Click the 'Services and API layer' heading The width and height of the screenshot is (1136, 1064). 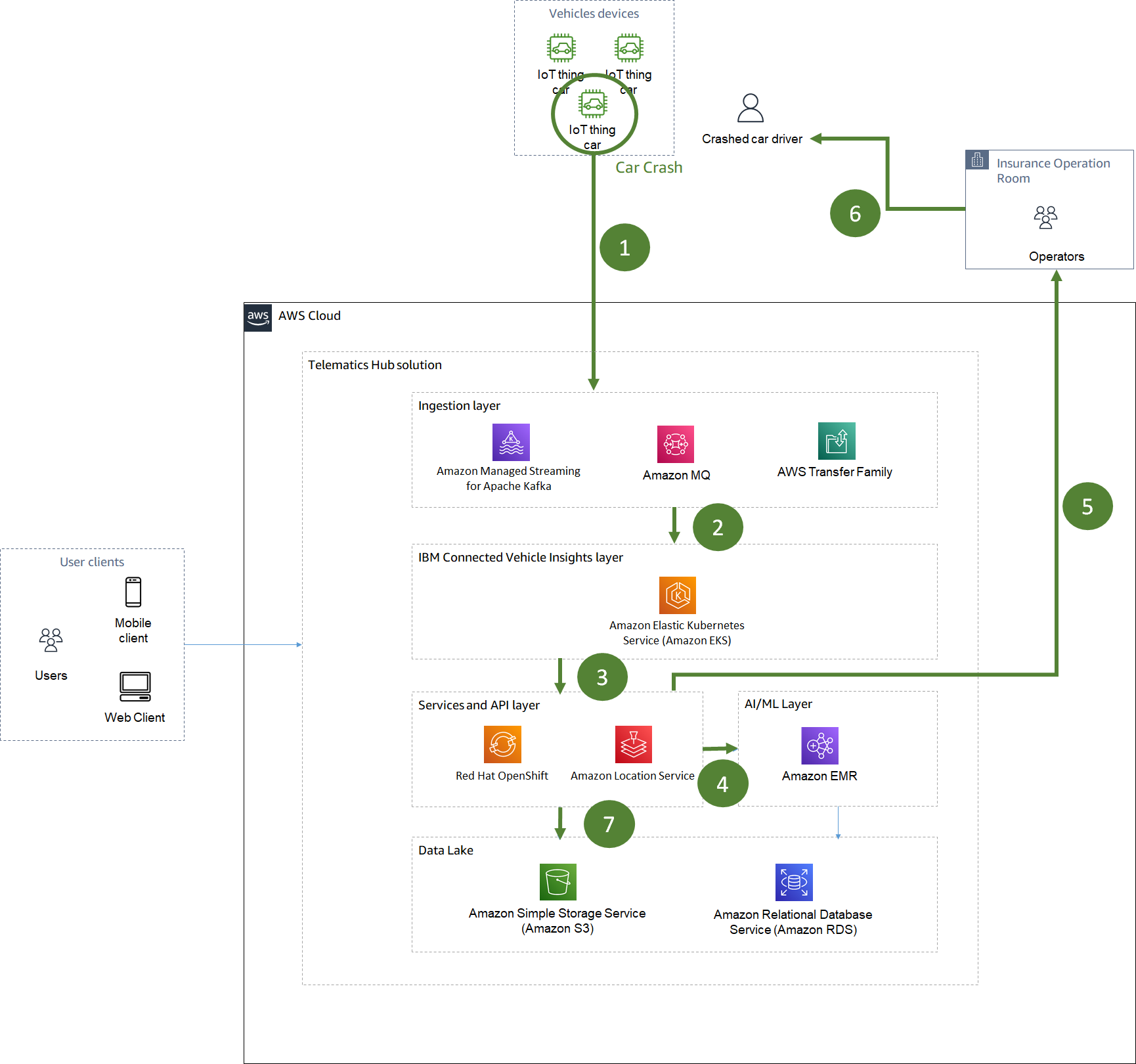(479, 705)
